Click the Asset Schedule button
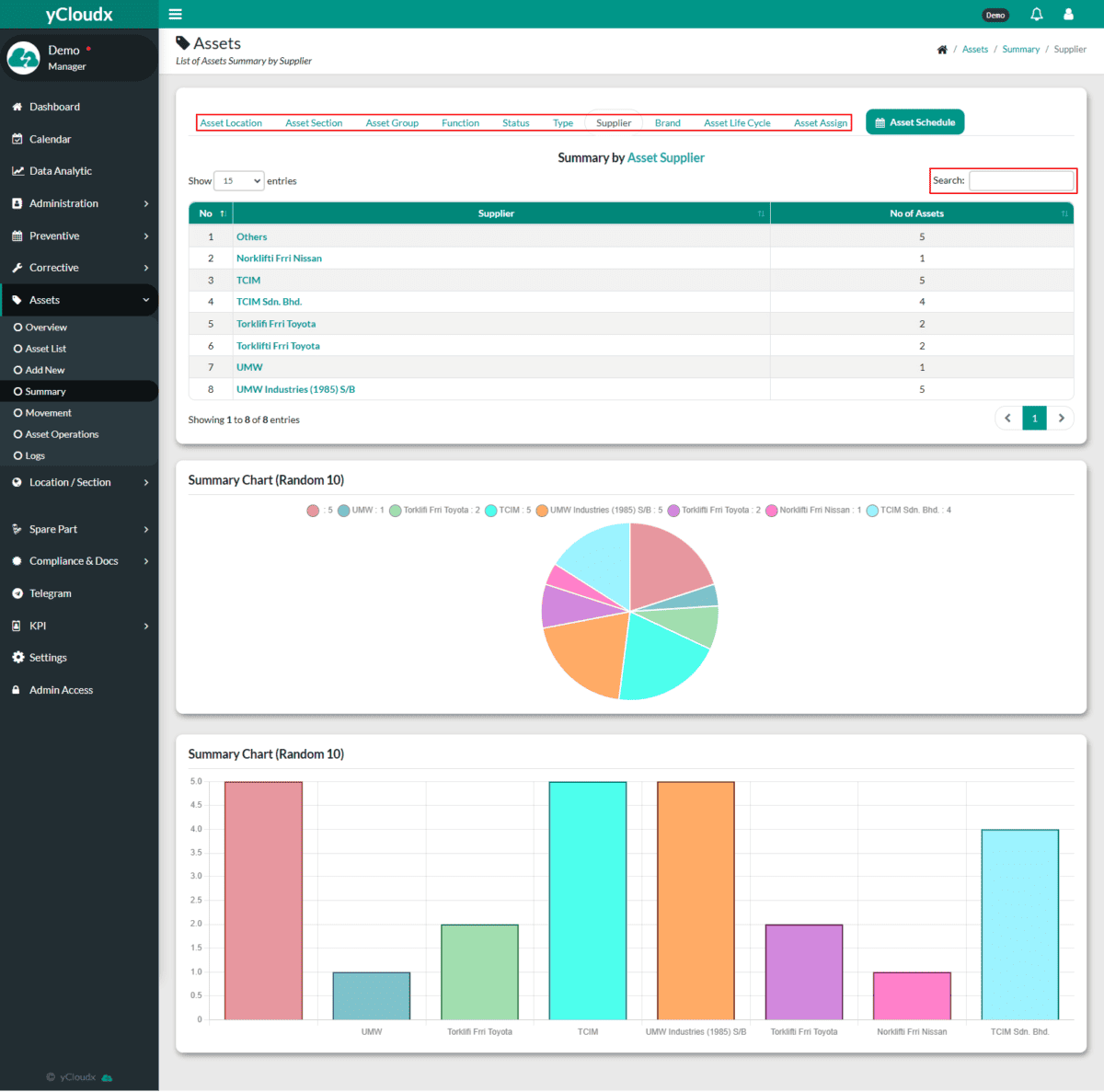The image size is (1104, 1092). pyautogui.click(x=914, y=122)
